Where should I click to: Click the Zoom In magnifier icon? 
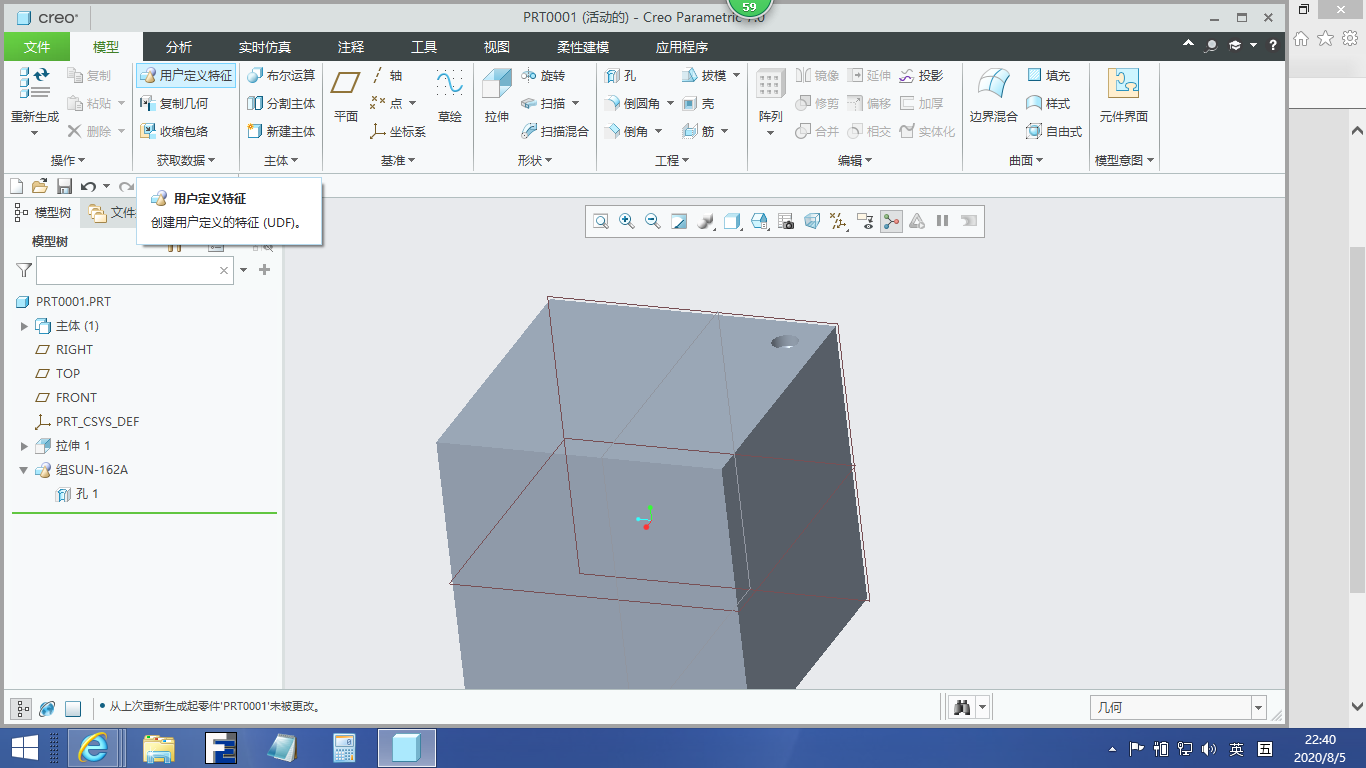[x=627, y=221]
